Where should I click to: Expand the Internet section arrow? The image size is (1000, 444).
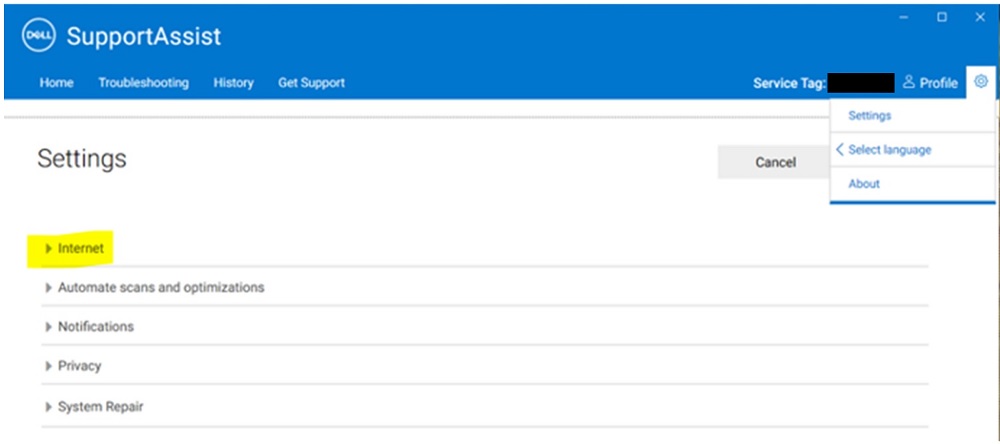(x=48, y=249)
